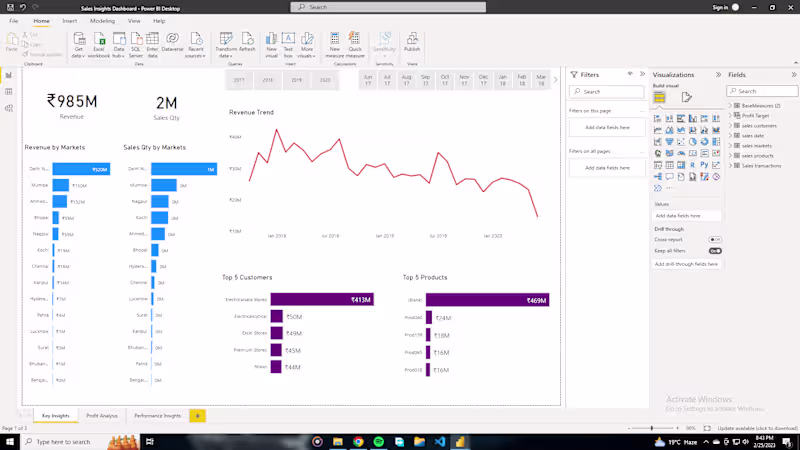Switch to Model view in left sidebar
The image size is (800, 450).
(x=9, y=108)
